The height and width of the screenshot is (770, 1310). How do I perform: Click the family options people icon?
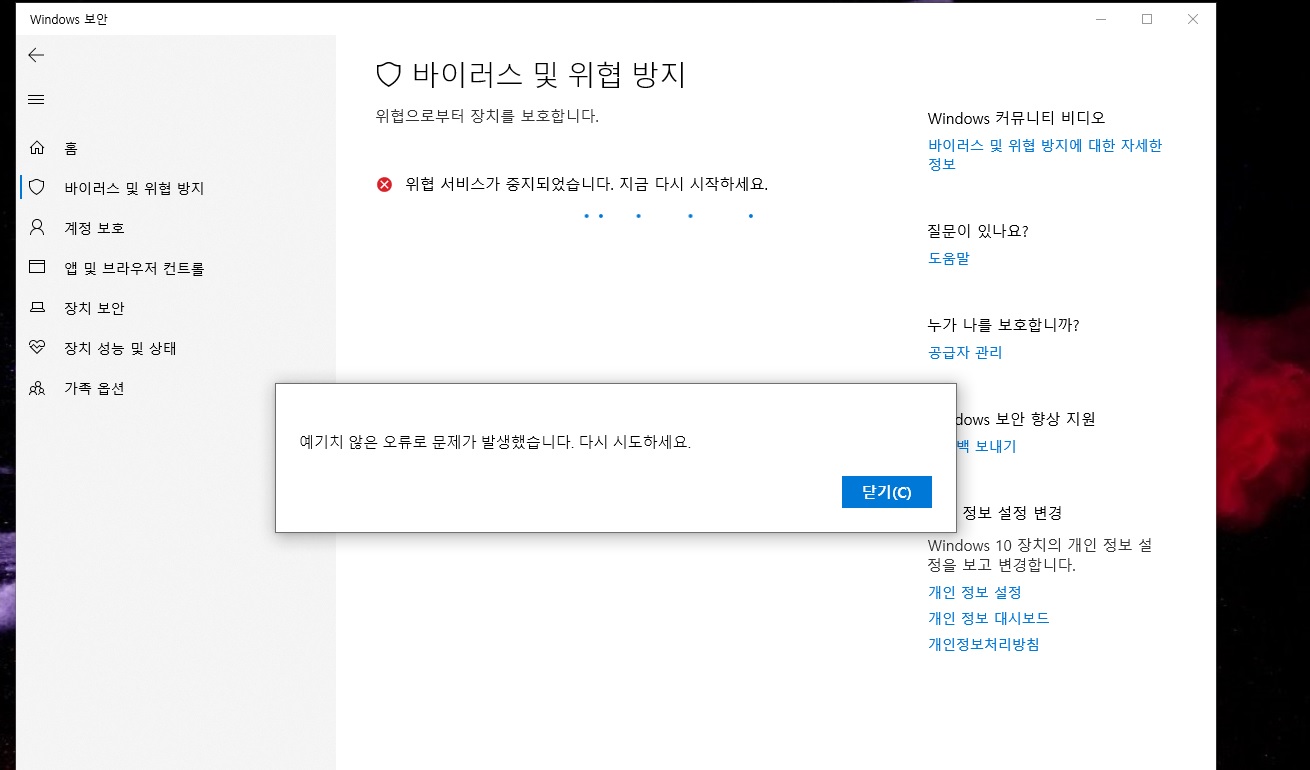tap(37, 388)
